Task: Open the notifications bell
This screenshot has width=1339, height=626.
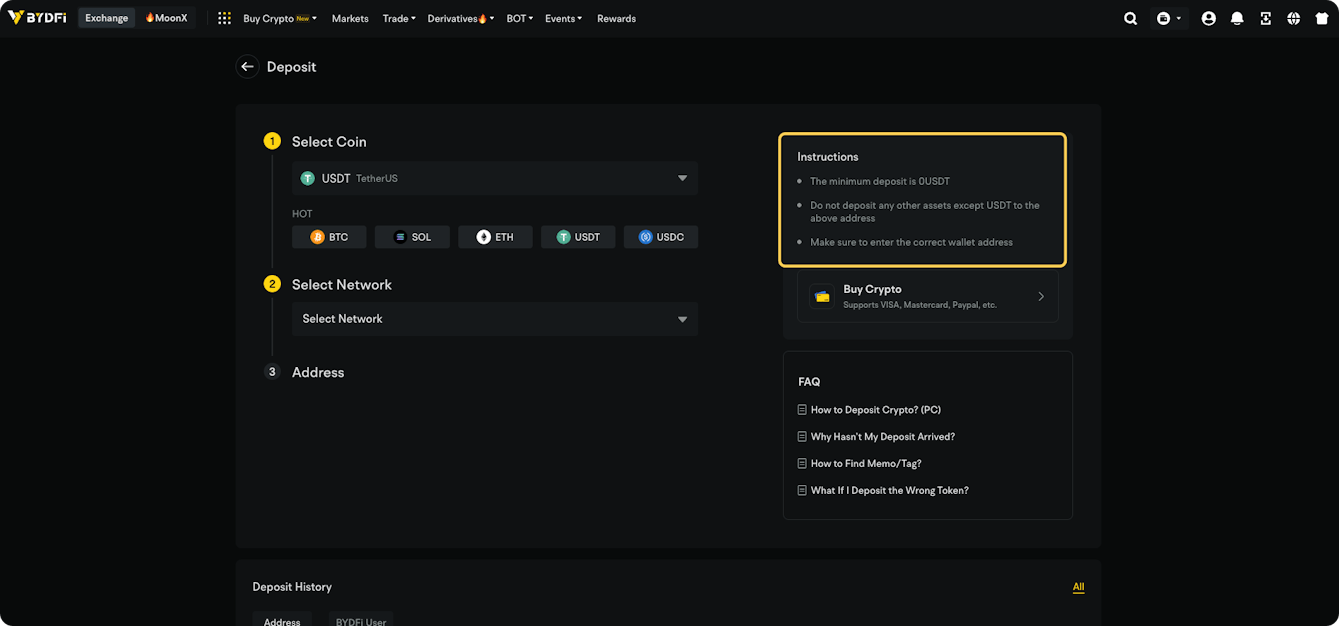Action: [x=1237, y=18]
